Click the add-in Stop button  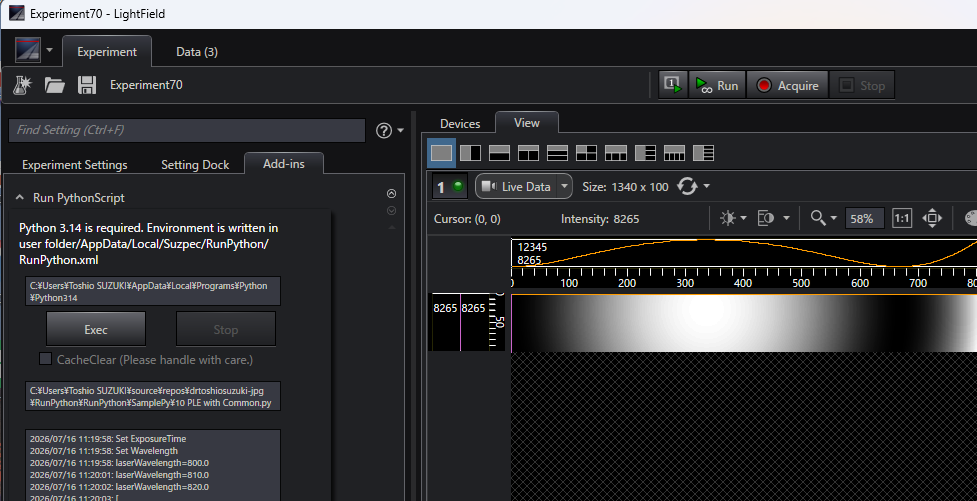pyautogui.click(x=226, y=329)
